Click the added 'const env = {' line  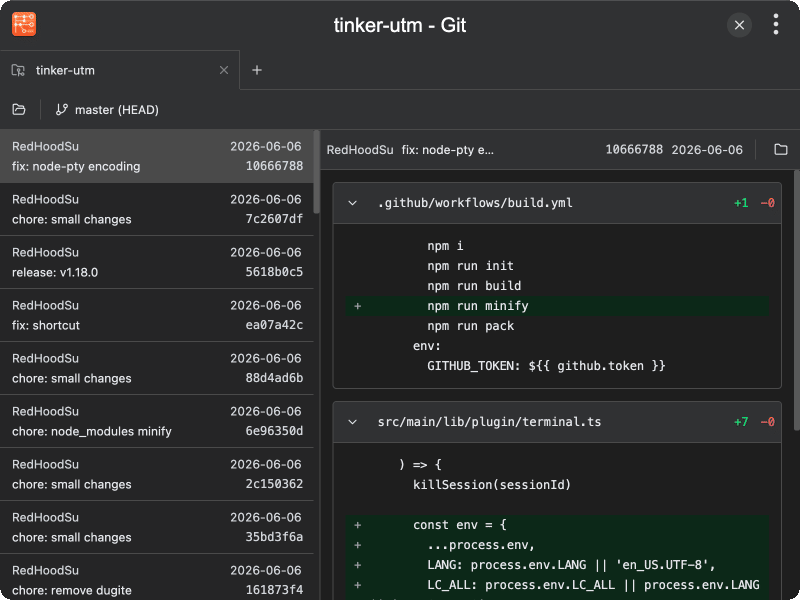(557, 525)
